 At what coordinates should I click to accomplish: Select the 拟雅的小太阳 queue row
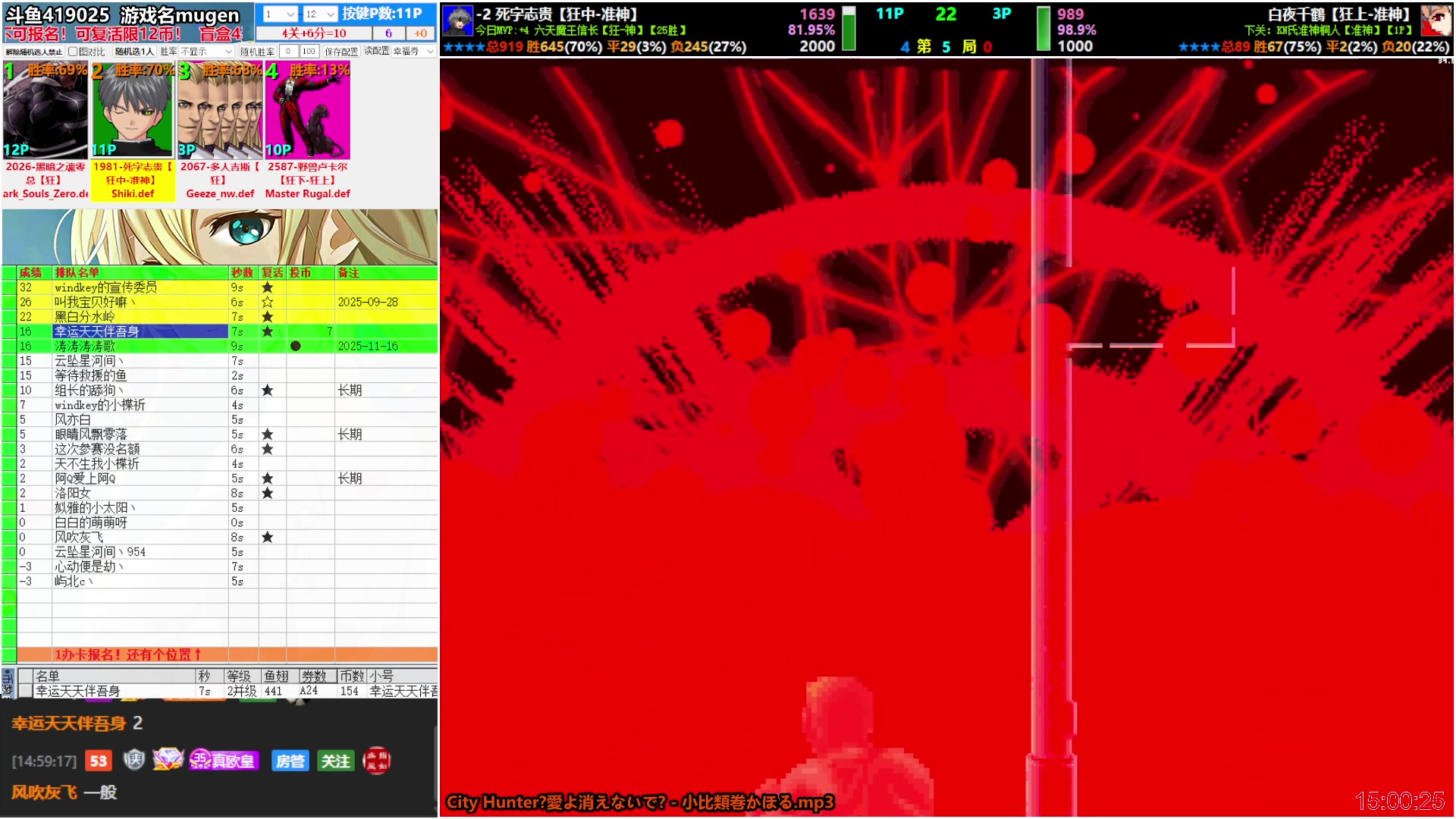pyautogui.click(x=227, y=507)
